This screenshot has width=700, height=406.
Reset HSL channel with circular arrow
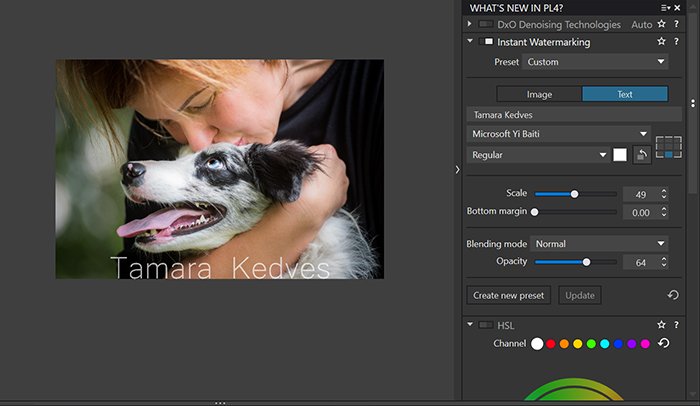click(663, 344)
